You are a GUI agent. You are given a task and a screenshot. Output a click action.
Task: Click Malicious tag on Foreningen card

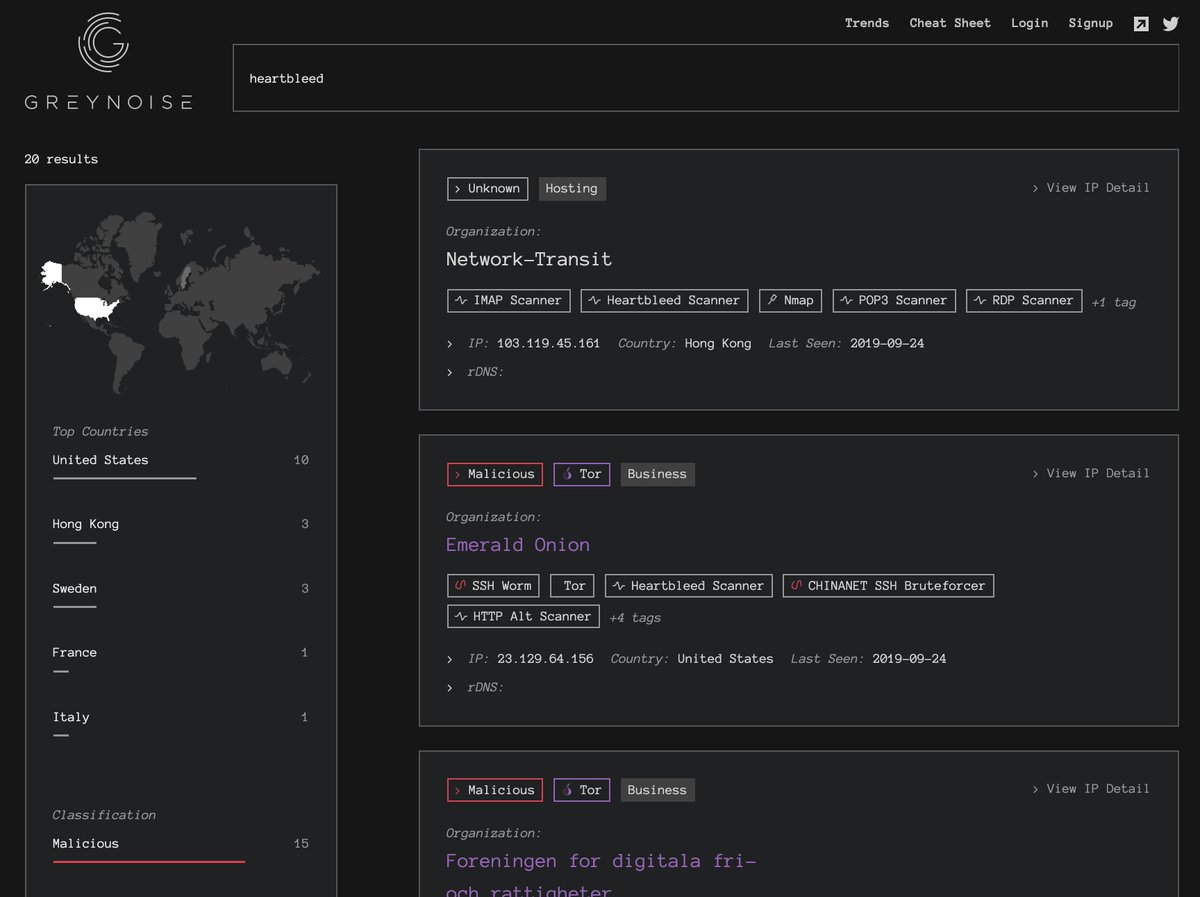point(495,790)
